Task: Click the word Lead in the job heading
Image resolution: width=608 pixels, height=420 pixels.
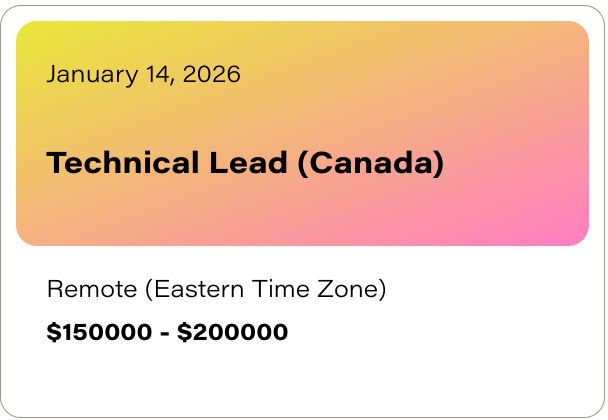Action: (x=249, y=163)
